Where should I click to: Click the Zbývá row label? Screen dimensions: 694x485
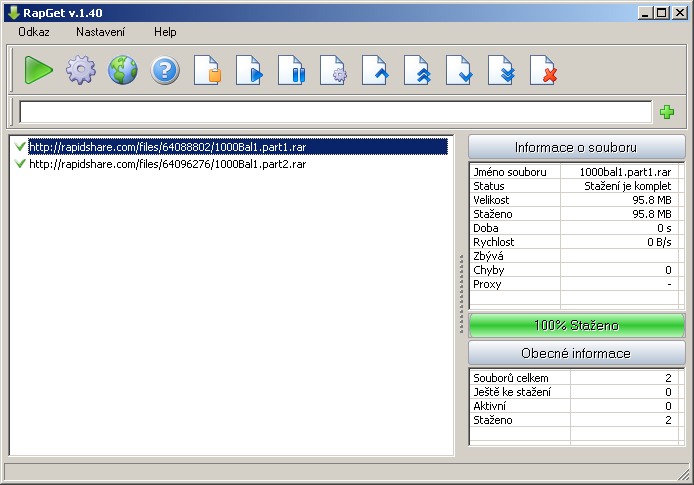click(x=488, y=256)
